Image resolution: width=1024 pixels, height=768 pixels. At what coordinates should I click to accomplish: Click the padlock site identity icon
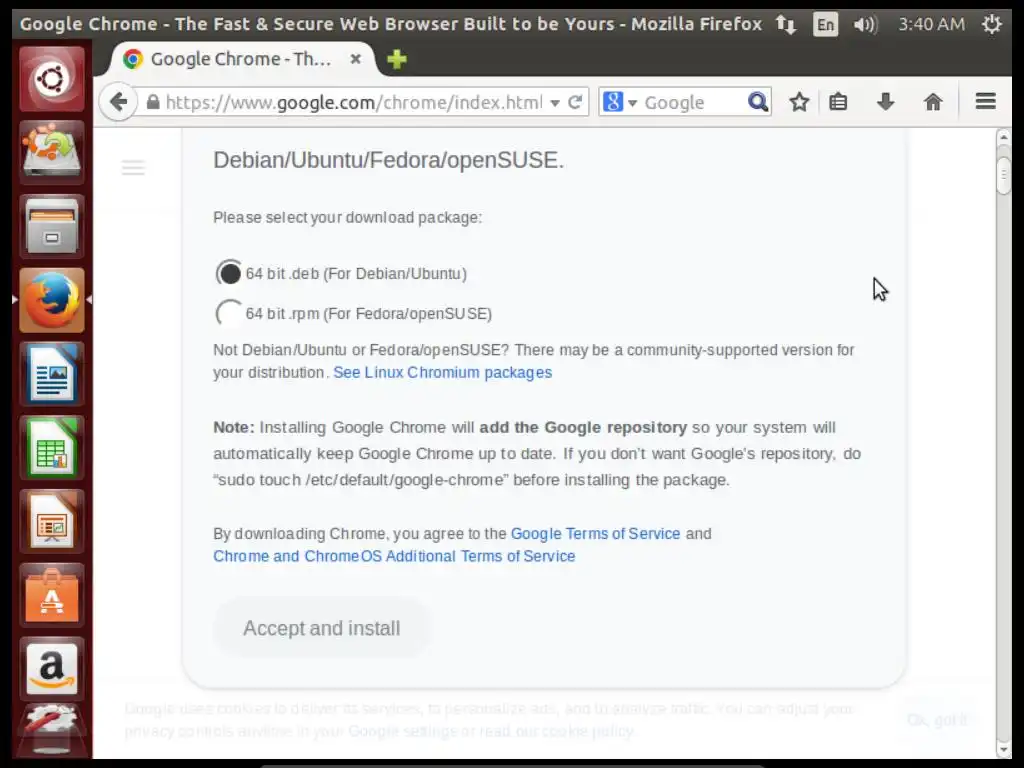pyautogui.click(x=153, y=103)
